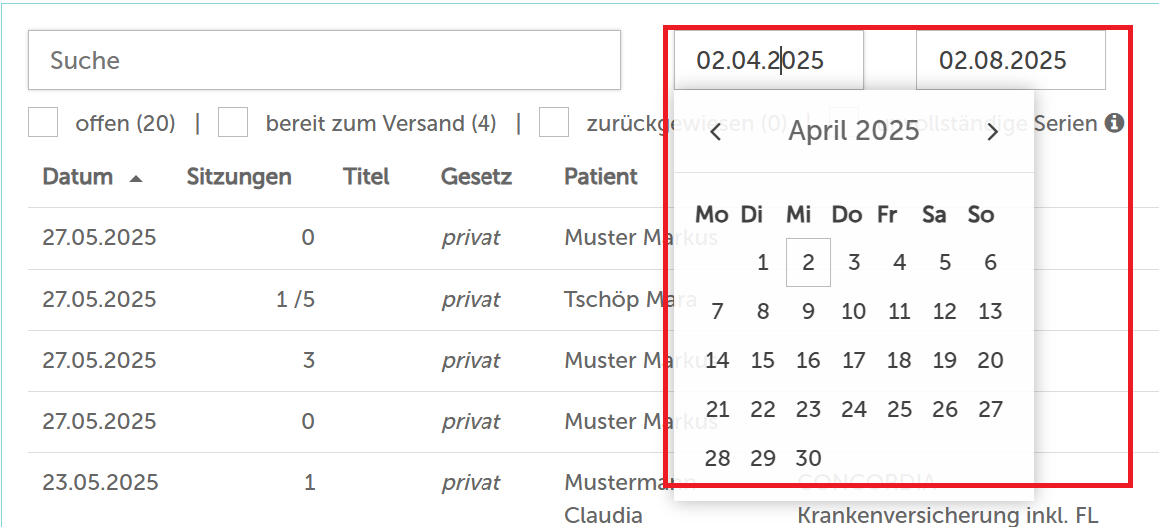Toggle the offen (20) checkbox
This screenshot has height=527, width=1159.
tap(43, 122)
